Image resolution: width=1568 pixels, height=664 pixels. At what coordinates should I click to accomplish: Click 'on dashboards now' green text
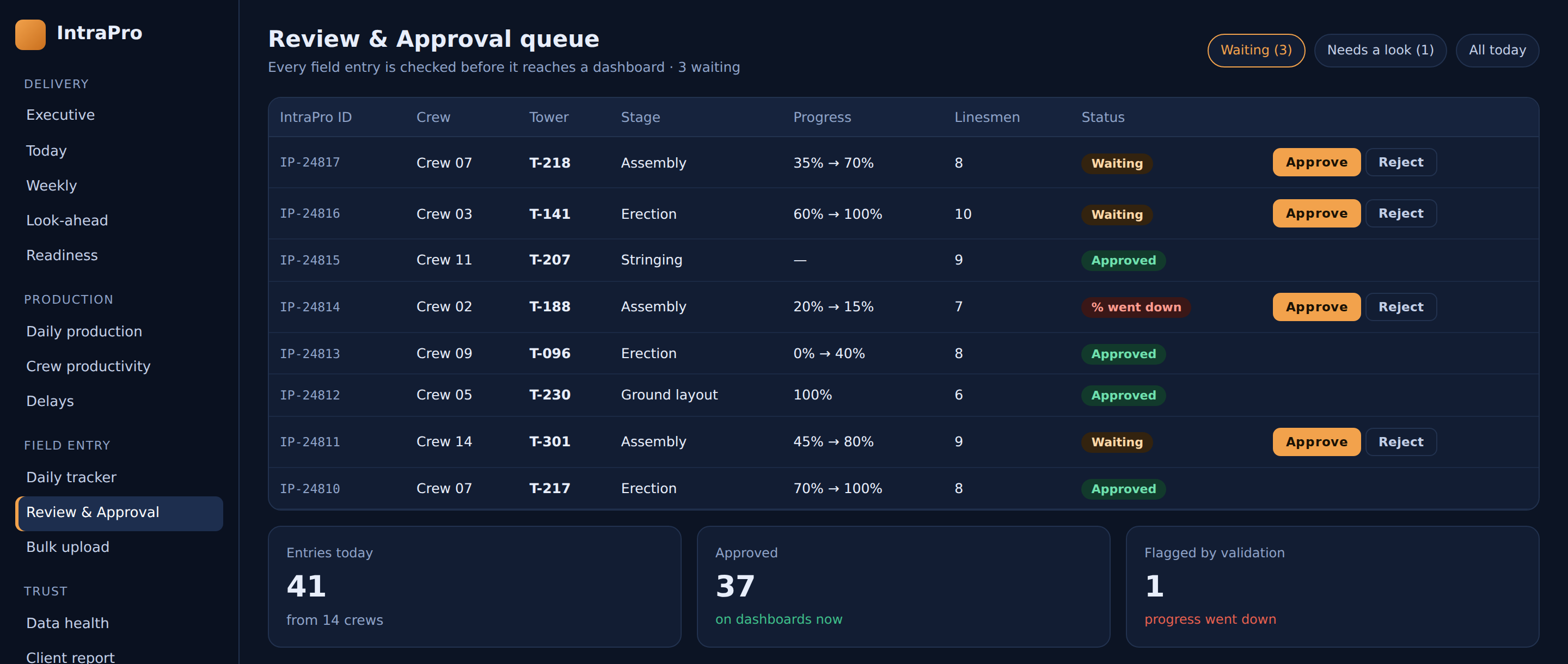click(779, 619)
